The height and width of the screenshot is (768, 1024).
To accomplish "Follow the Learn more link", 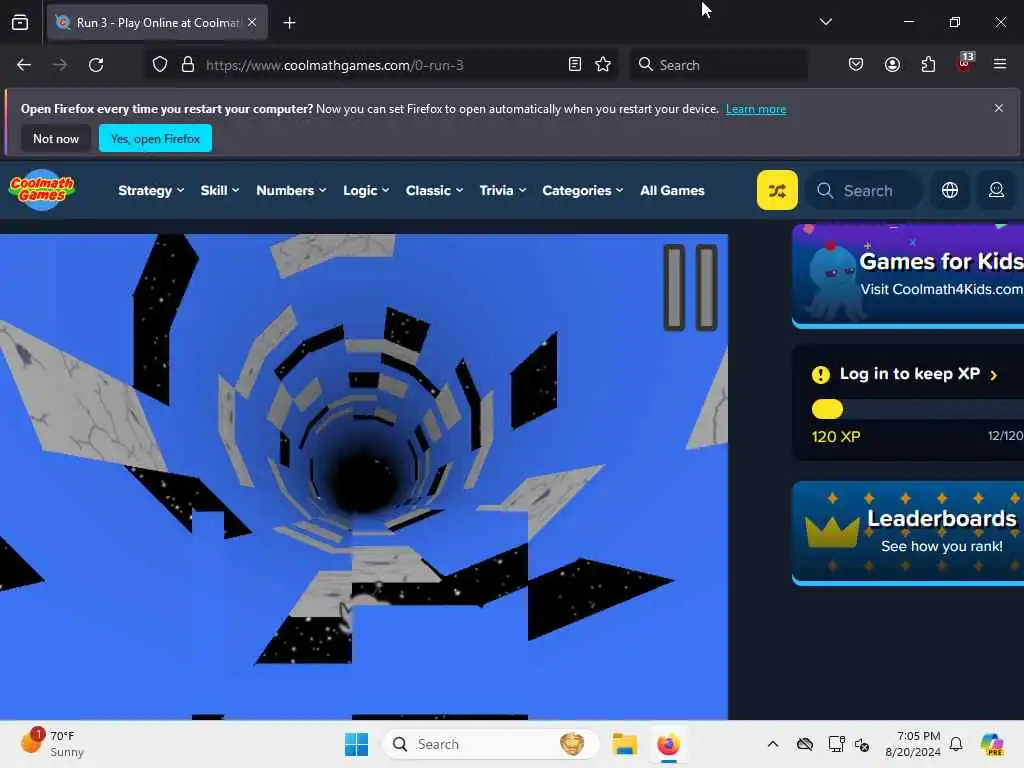I will tap(756, 109).
